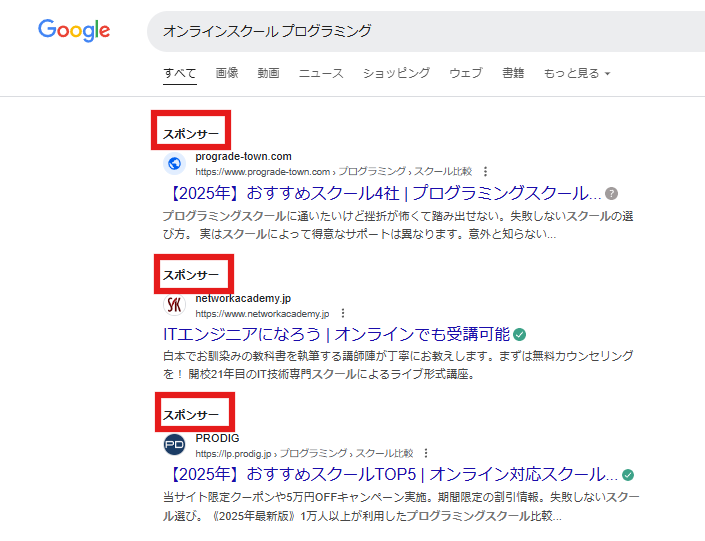
Task: Open the three-dot menu for the networkacademy.jp ad
Action: tap(343, 313)
